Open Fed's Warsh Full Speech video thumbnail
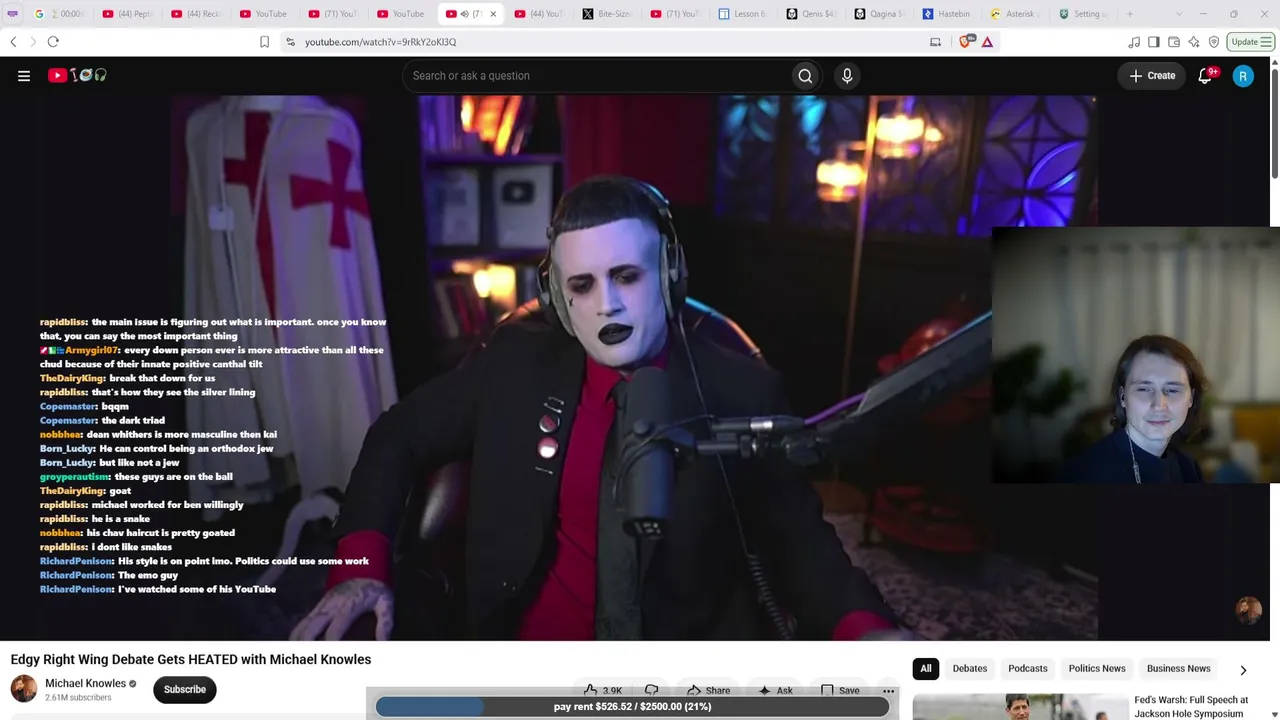This screenshot has width=1280, height=720. click(x=1019, y=706)
